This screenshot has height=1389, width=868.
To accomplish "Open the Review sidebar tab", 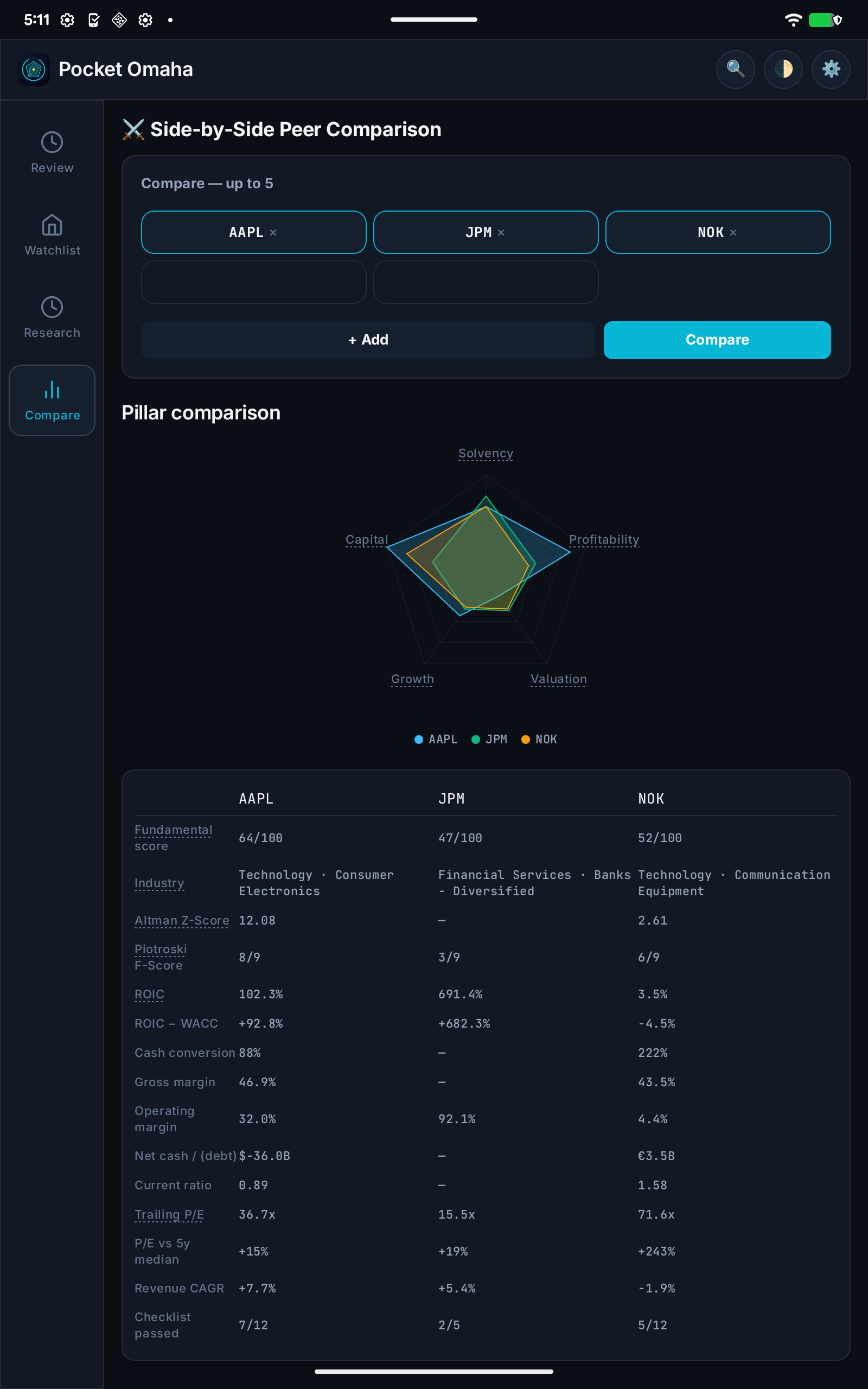I will click(x=52, y=152).
